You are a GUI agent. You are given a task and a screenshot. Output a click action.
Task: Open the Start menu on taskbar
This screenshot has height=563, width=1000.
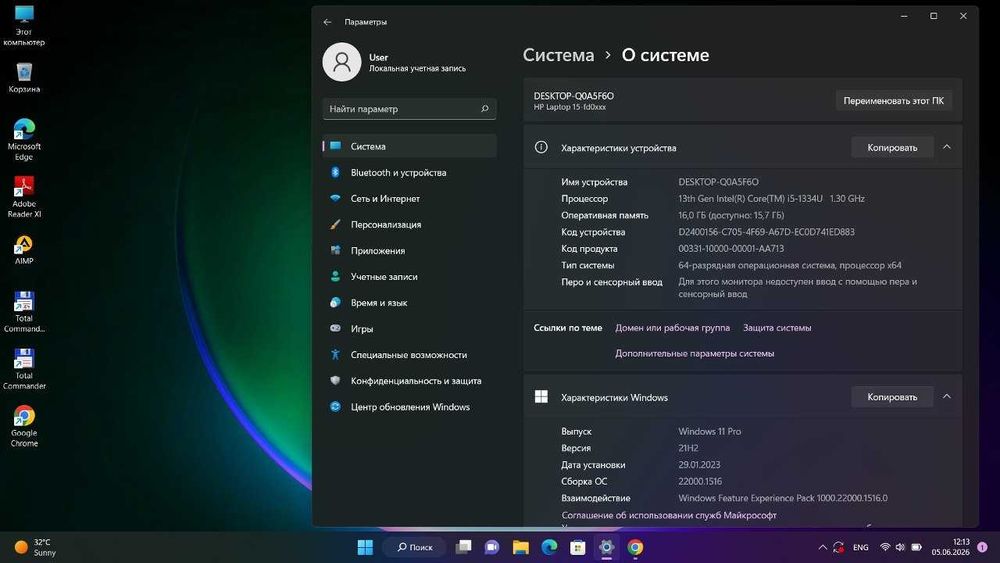click(365, 547)
